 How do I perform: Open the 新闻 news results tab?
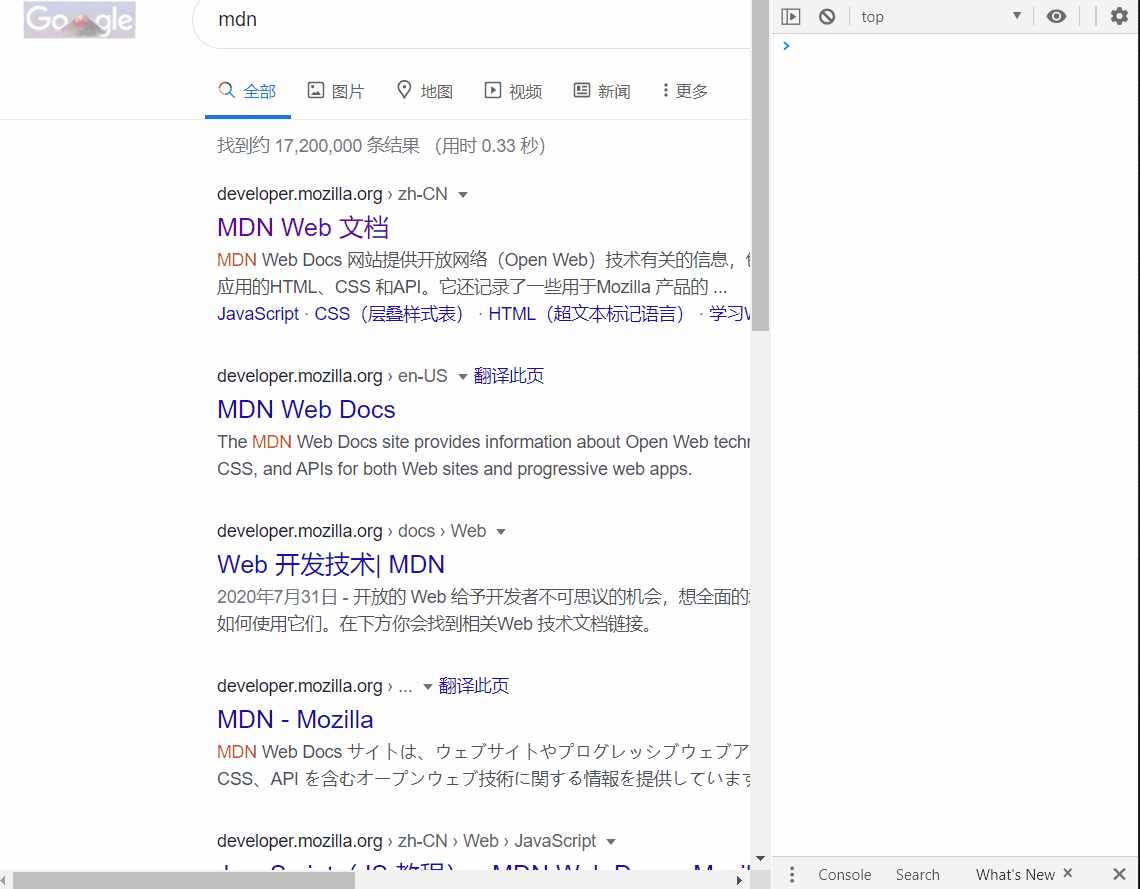(602, 92)
